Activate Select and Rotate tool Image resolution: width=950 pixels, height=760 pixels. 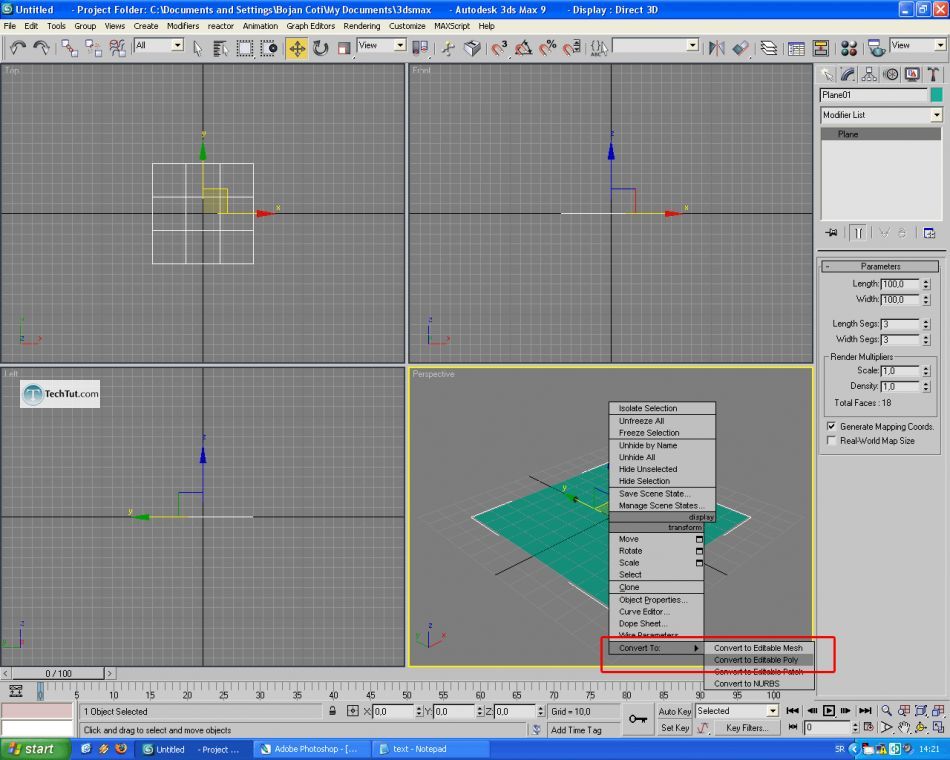coord(321,48)
